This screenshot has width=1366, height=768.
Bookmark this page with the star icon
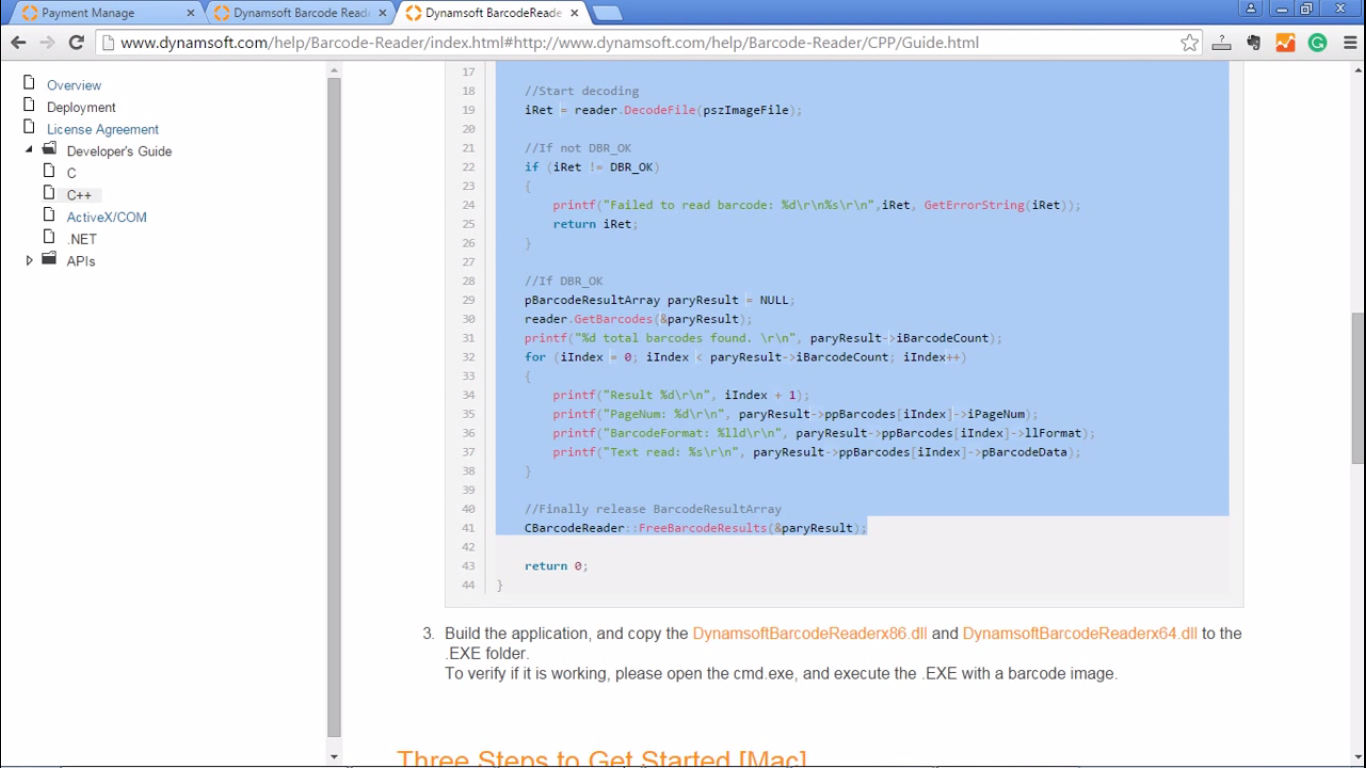(1189, 43)
